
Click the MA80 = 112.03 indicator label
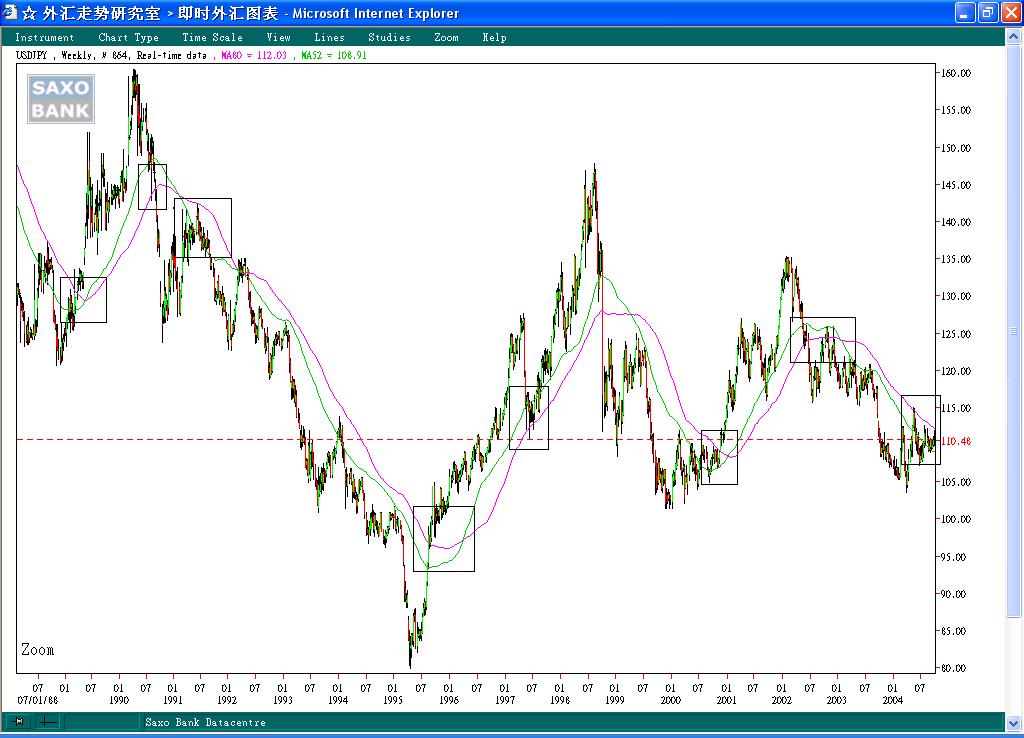254,56
